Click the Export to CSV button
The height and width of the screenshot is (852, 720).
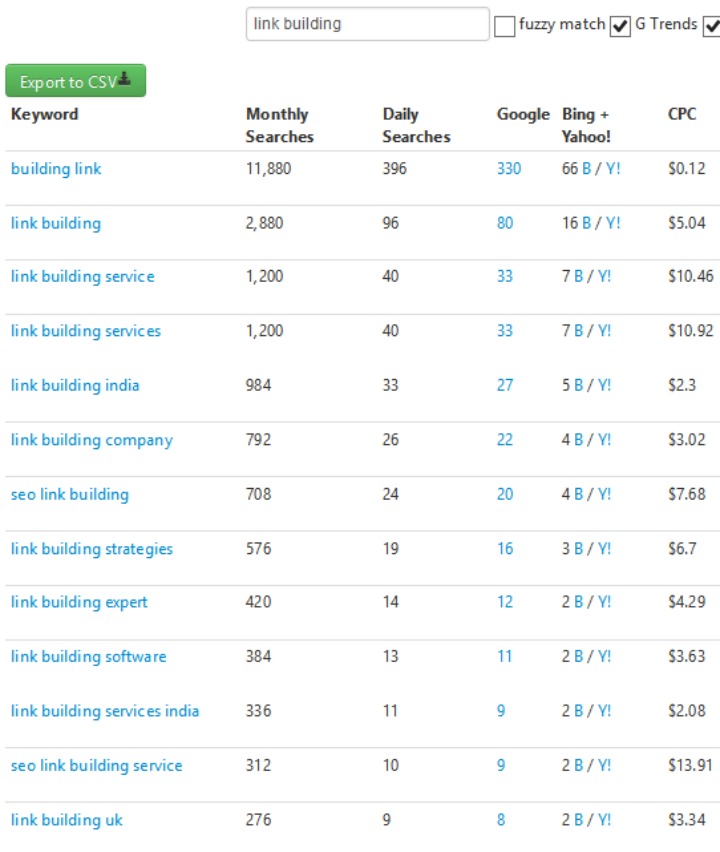click(x=75, y=81)
